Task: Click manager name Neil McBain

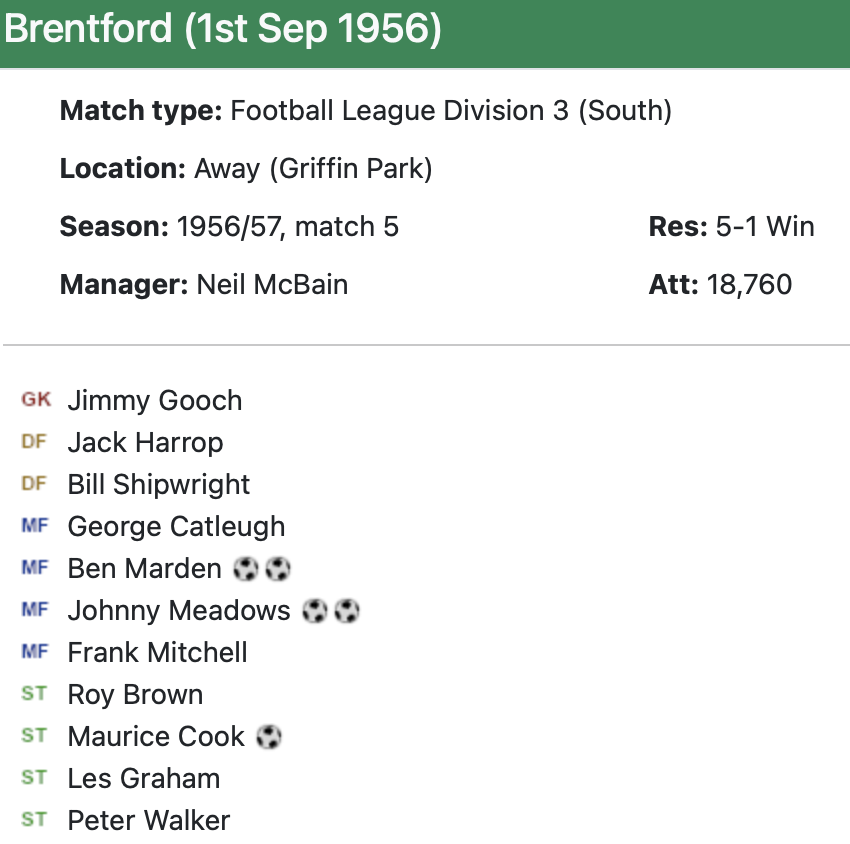Action: point(272,284)
